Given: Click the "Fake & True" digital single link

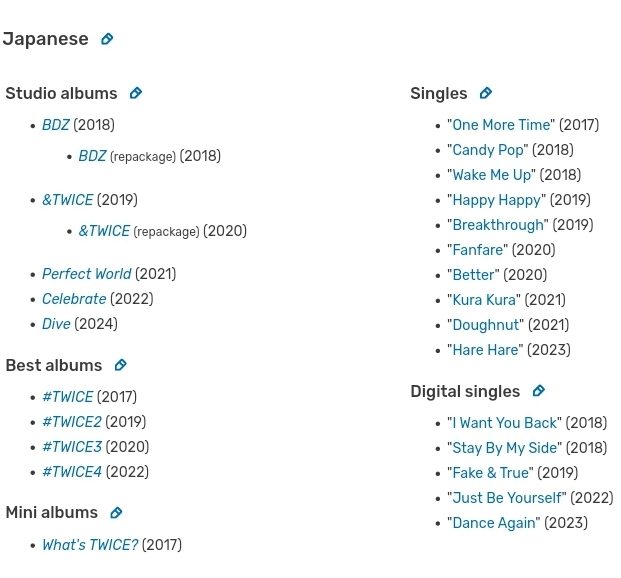Looking at the screenshot, I should click(490, 473).
